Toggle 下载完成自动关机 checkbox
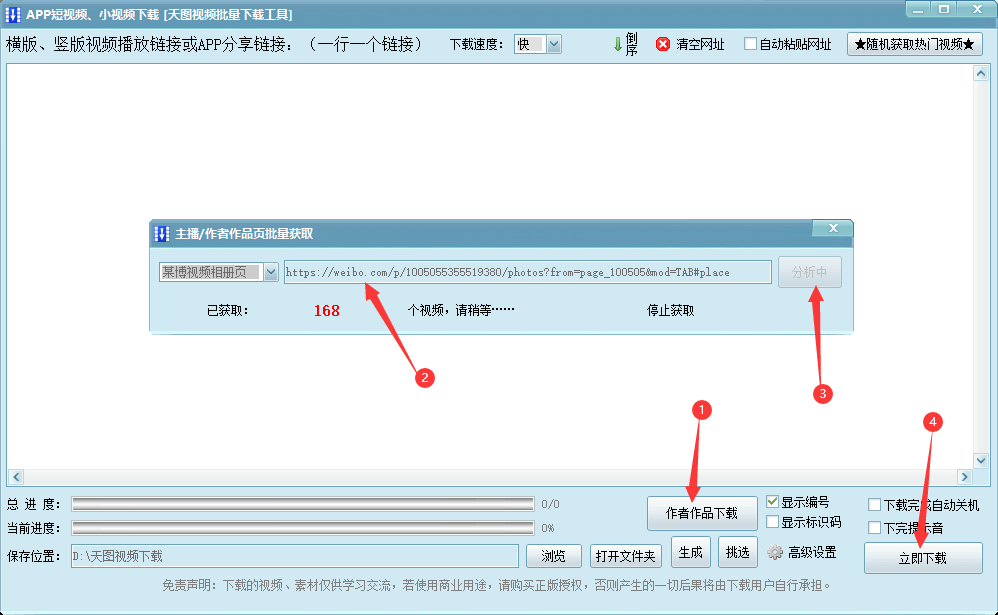This screenshot has height=615, width=998. [x=875, y=505]
